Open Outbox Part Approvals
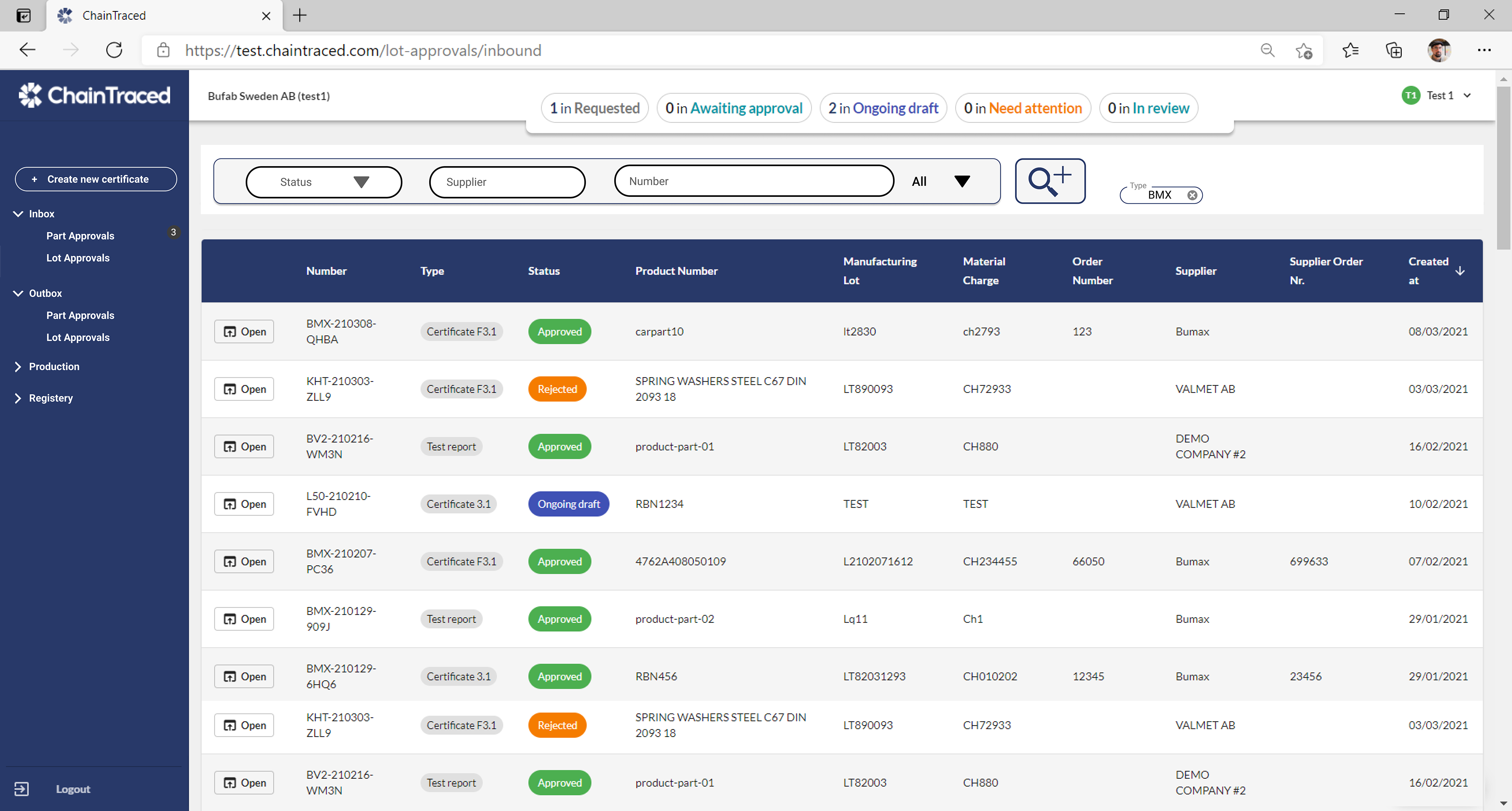 (80, 315)
